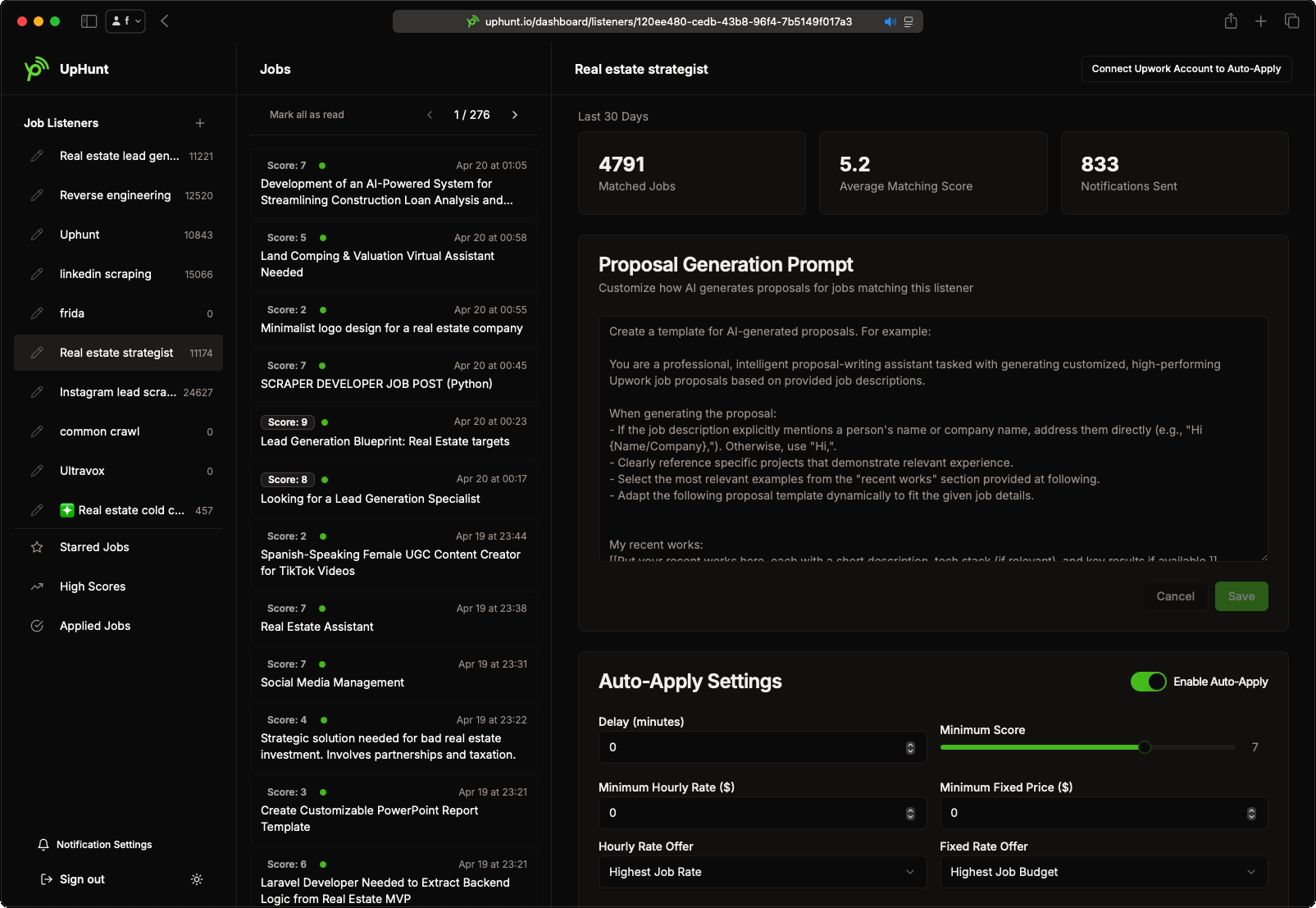
Task: Go to previous jobs page arrow
Action: click(x=430, y=115)
